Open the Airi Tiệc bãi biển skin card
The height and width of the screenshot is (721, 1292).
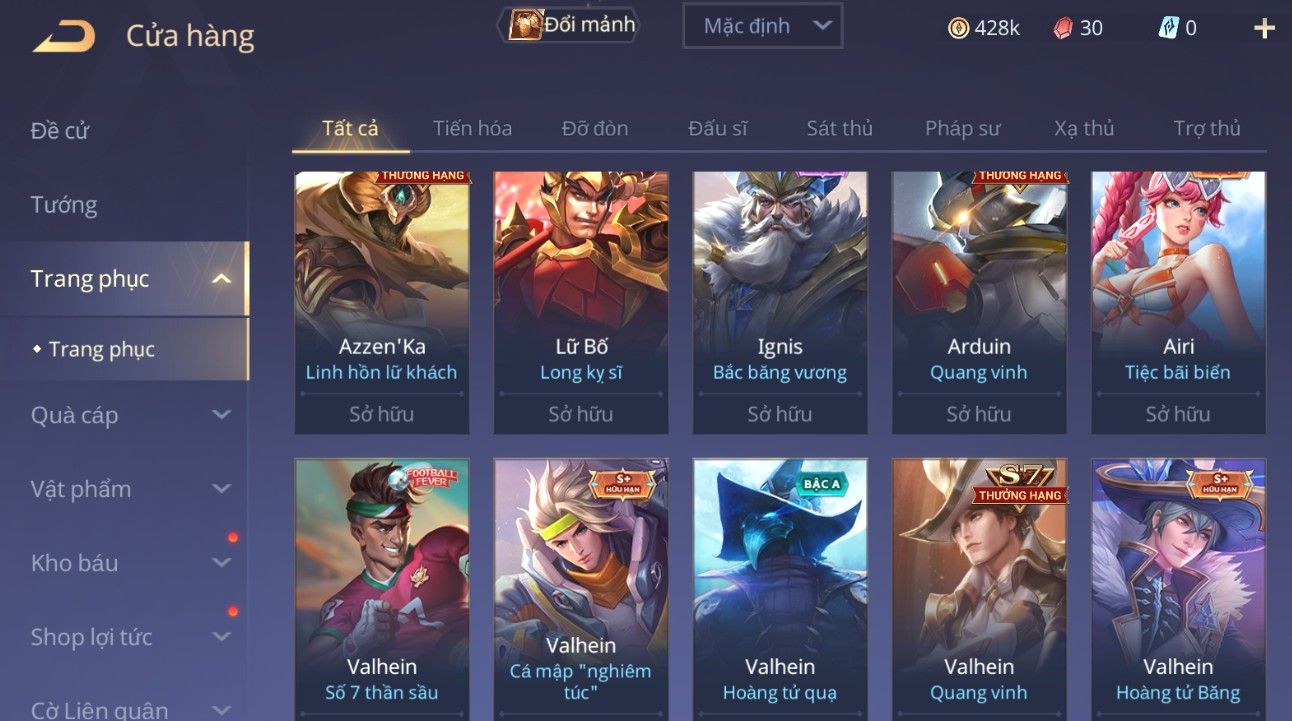coord(1178,303)
